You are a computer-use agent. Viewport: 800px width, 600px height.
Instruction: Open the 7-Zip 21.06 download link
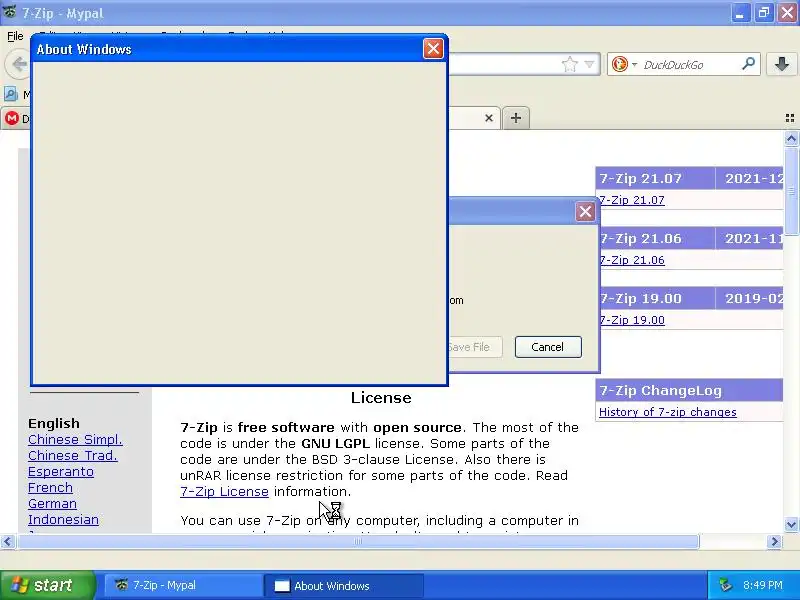(x=632, y=260)
